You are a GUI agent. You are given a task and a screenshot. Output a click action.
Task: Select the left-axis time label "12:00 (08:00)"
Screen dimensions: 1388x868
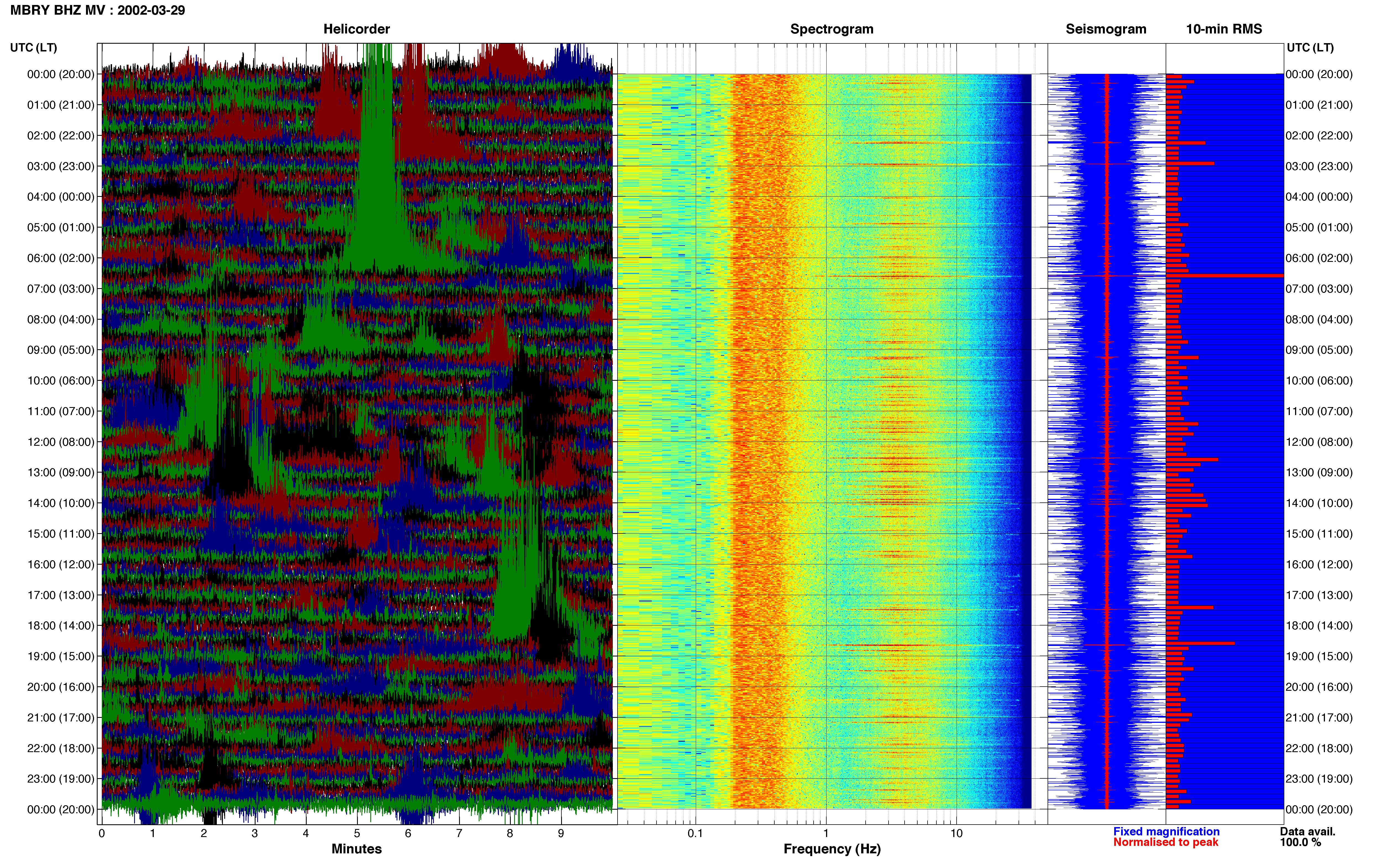(61, 442)
